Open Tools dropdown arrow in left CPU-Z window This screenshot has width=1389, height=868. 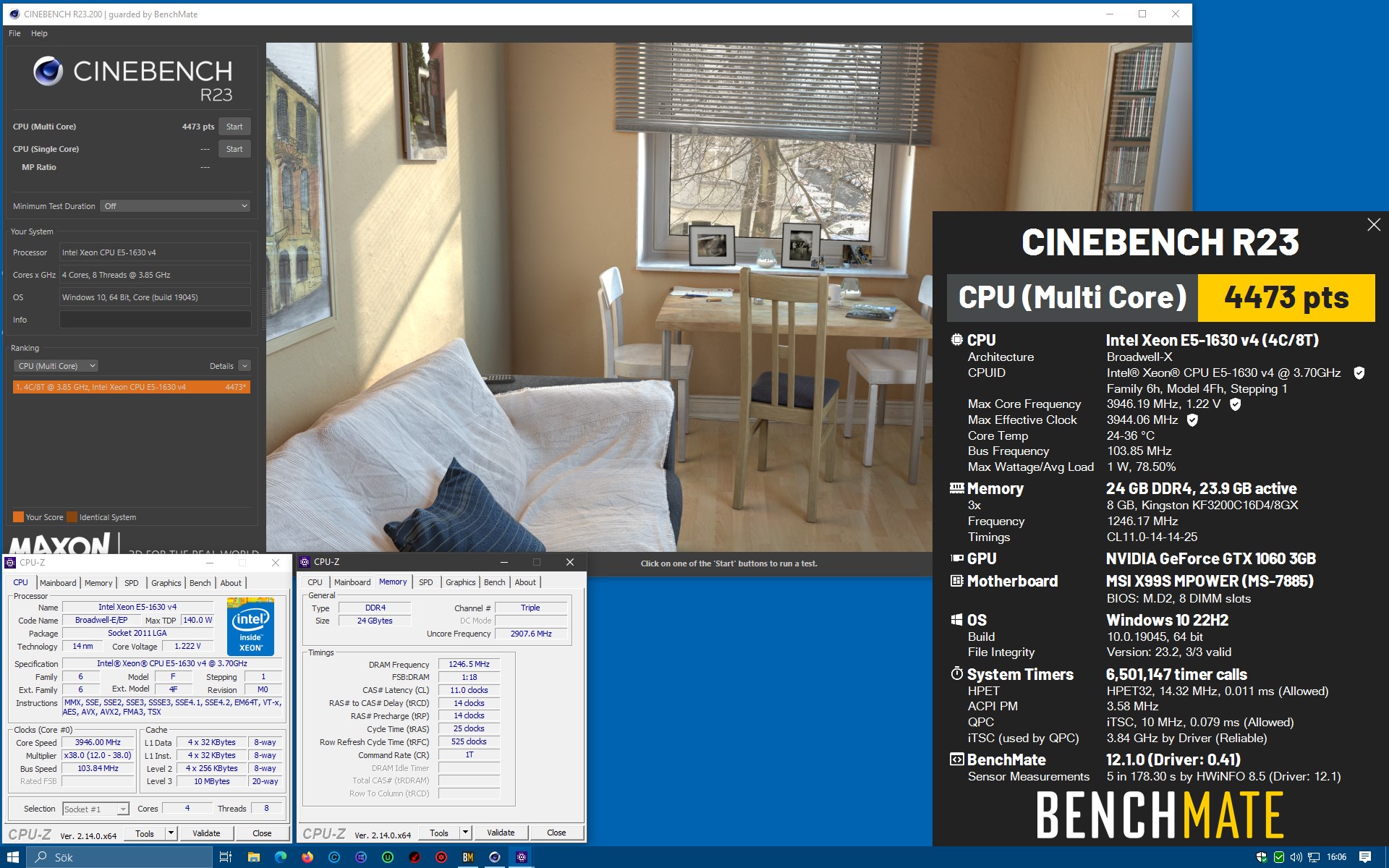click(171, 833)
